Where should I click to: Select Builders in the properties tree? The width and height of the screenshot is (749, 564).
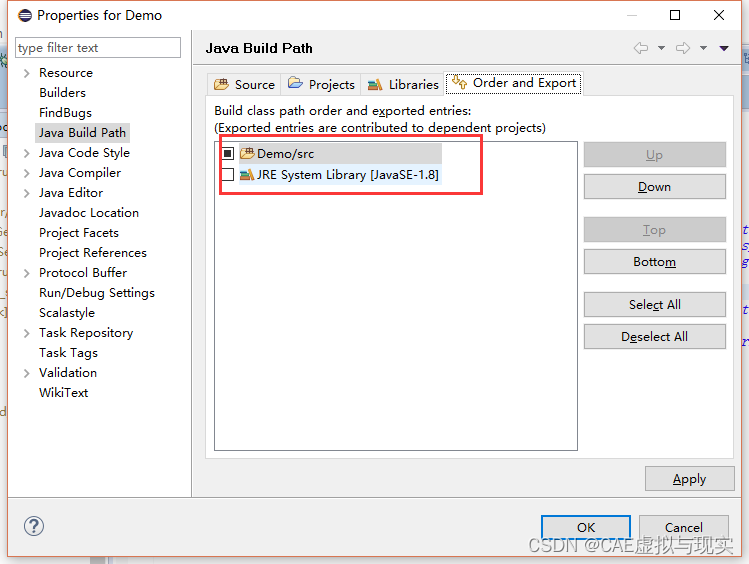click(x=63, y=93)
